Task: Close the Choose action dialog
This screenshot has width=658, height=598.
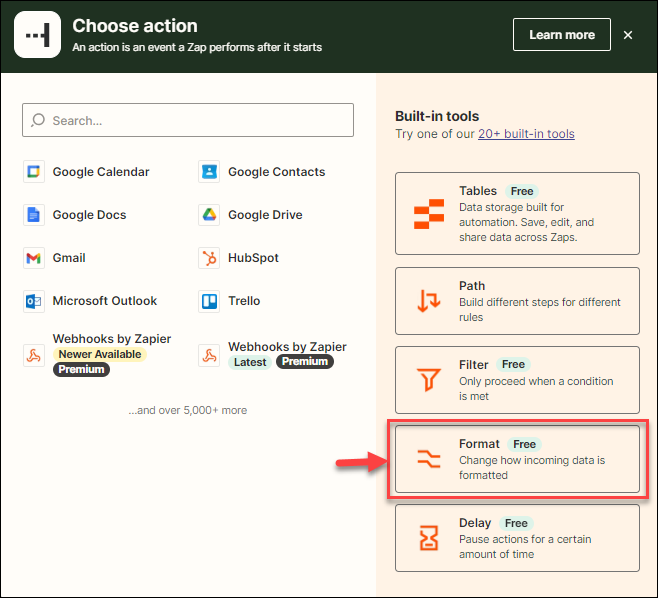Action: click(x=628, y=35)
